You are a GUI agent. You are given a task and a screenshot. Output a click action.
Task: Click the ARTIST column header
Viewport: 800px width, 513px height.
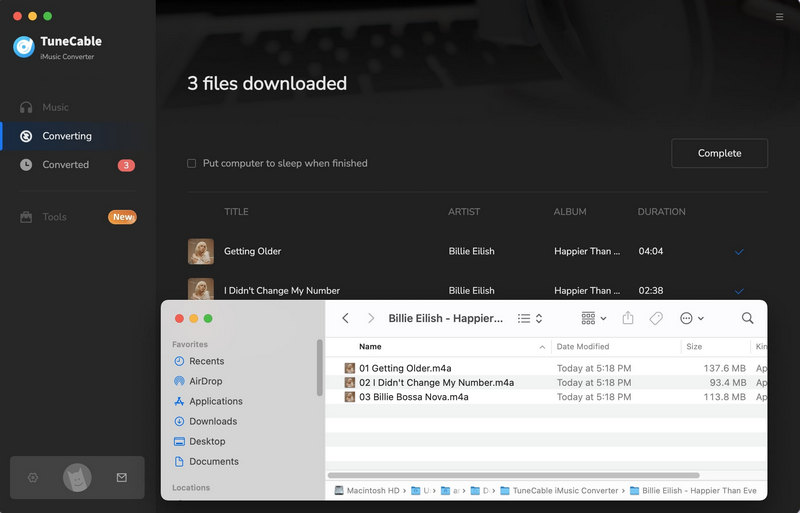[x=464, y=211]
